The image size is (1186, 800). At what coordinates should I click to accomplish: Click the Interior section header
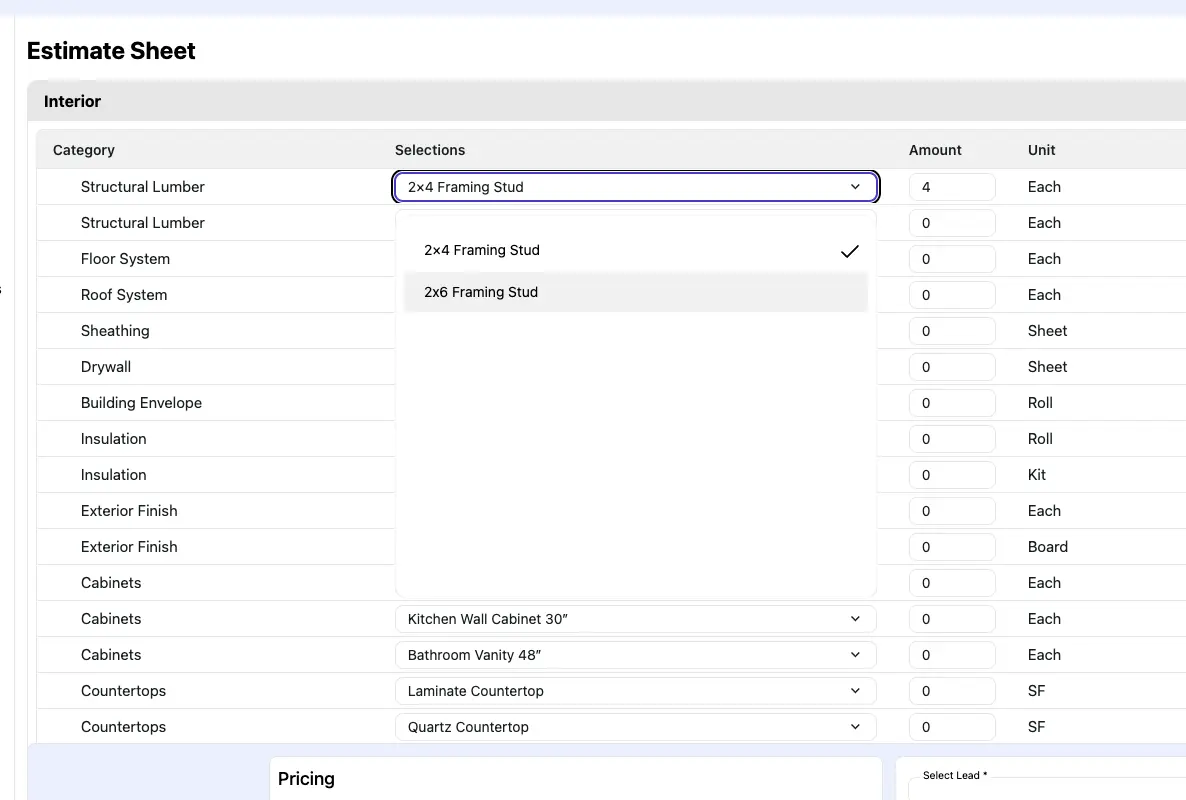click(72, 101)
